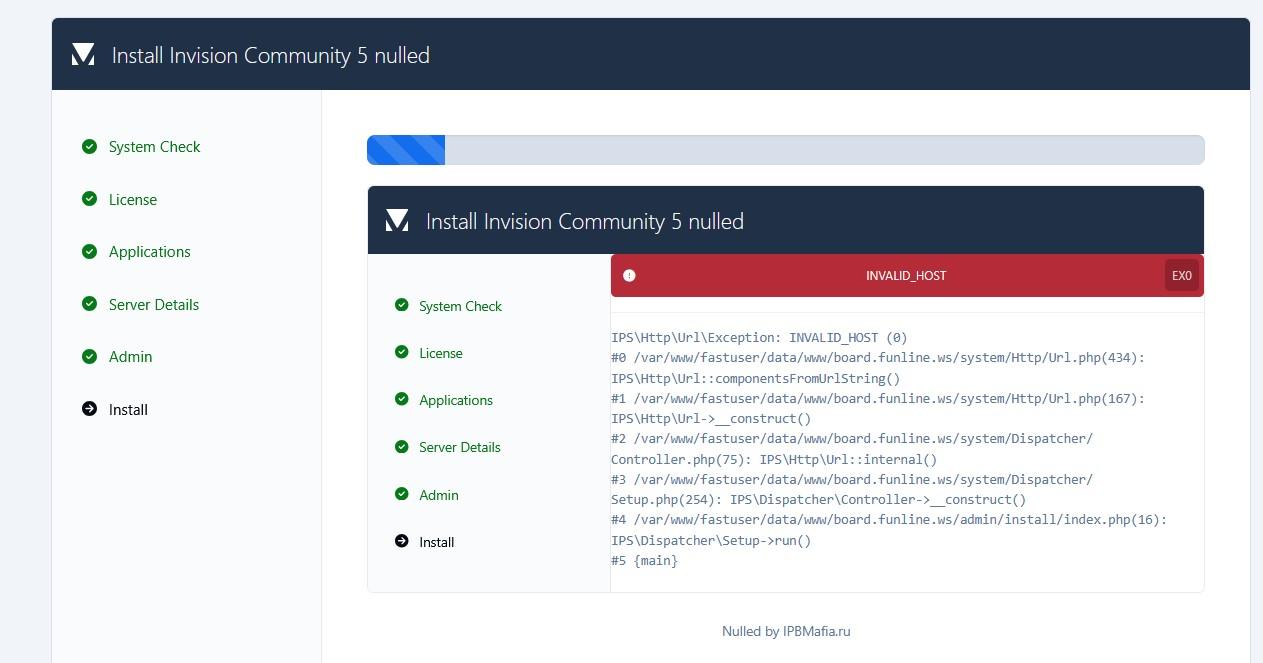Click trace text 'IPS\Dispatcher\Setup->run()'

coord(711,541)
